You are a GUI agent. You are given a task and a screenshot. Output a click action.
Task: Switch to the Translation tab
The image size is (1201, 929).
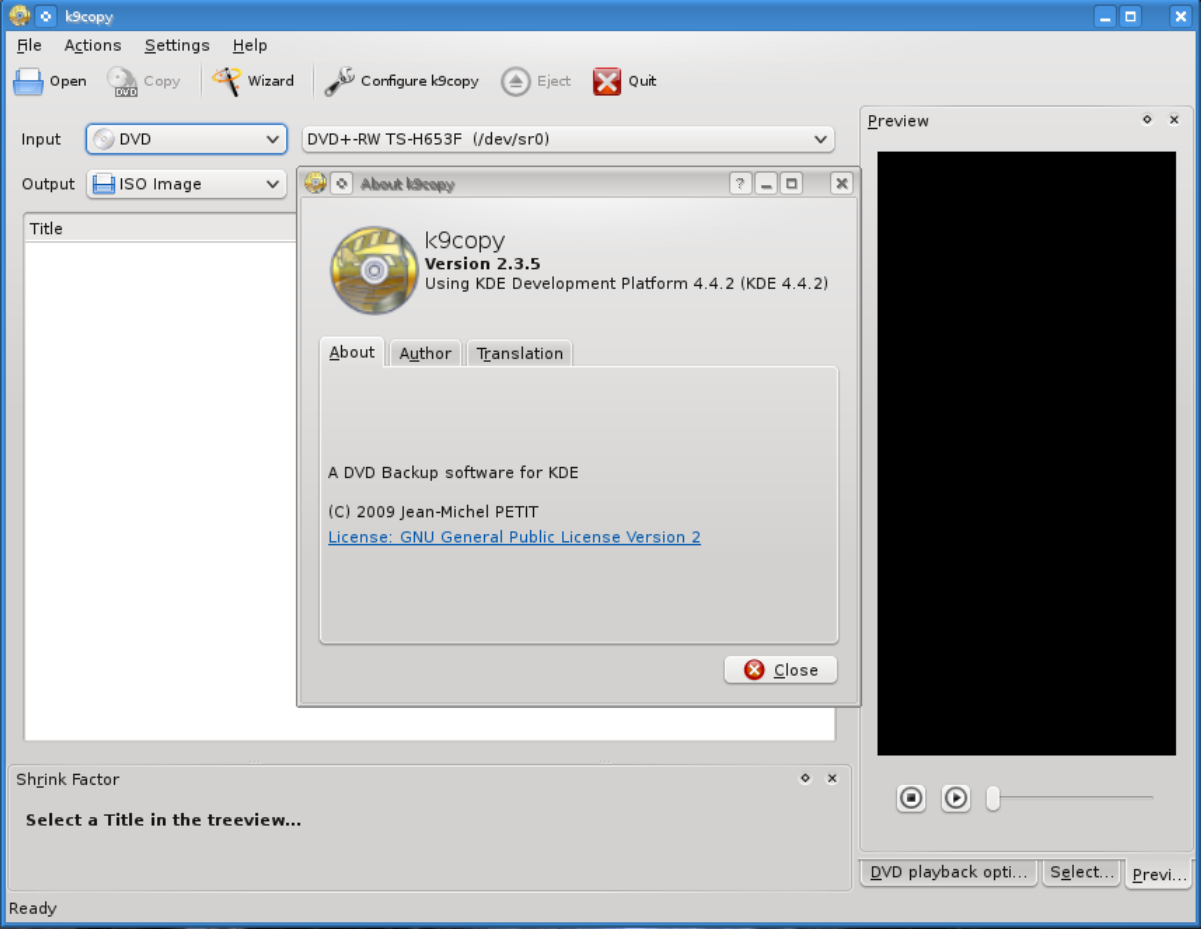point(520,353)
